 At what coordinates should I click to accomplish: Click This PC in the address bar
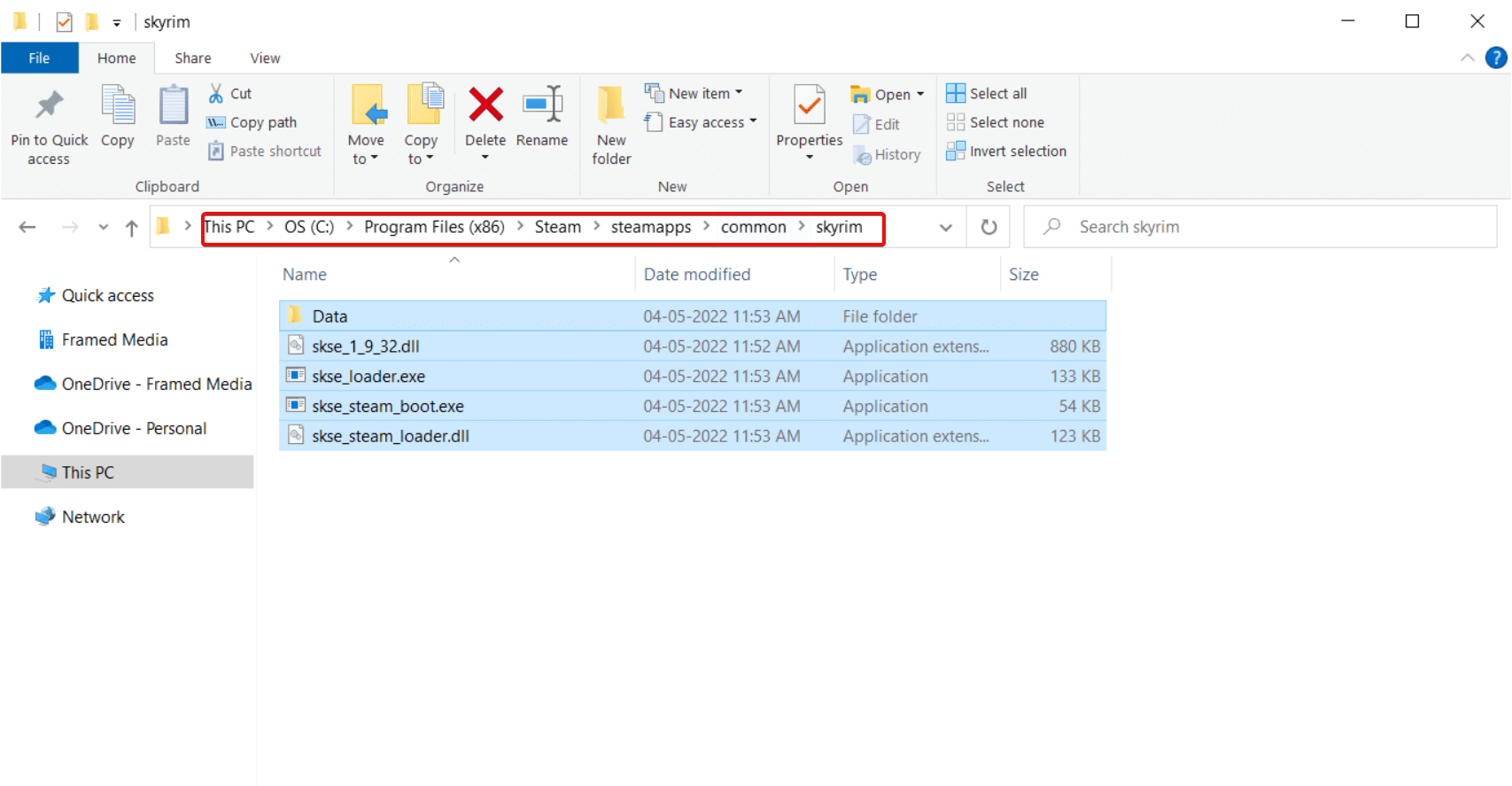pyautogui.click(x=229, y=227)
